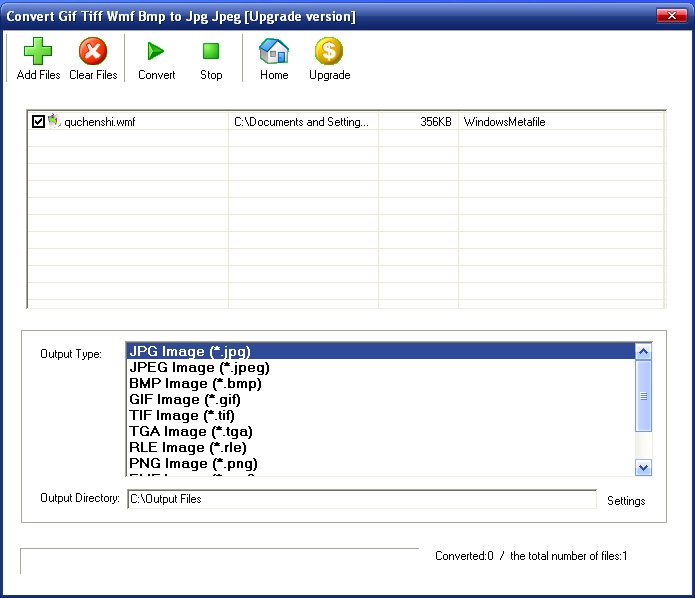Select the quchenshi.wmf file name

coord(100,122)
